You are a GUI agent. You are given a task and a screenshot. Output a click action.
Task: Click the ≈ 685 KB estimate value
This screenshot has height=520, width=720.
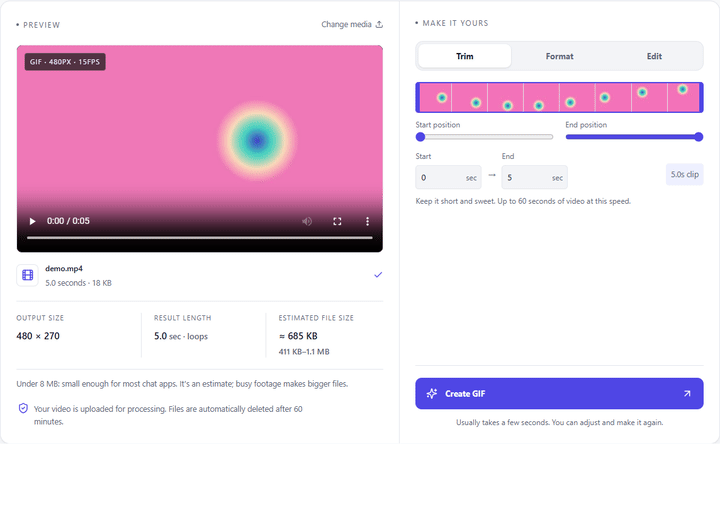pos(298,336)
